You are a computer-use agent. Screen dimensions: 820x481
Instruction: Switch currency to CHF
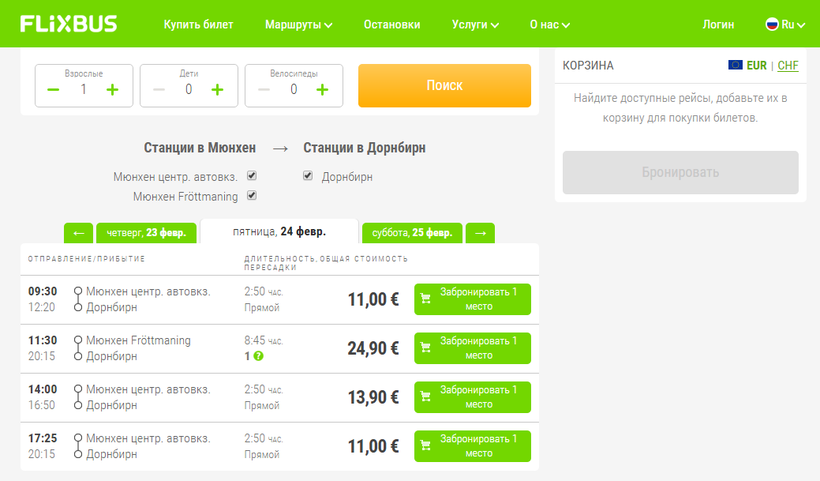pyautogui.click(x=788, y=65)
